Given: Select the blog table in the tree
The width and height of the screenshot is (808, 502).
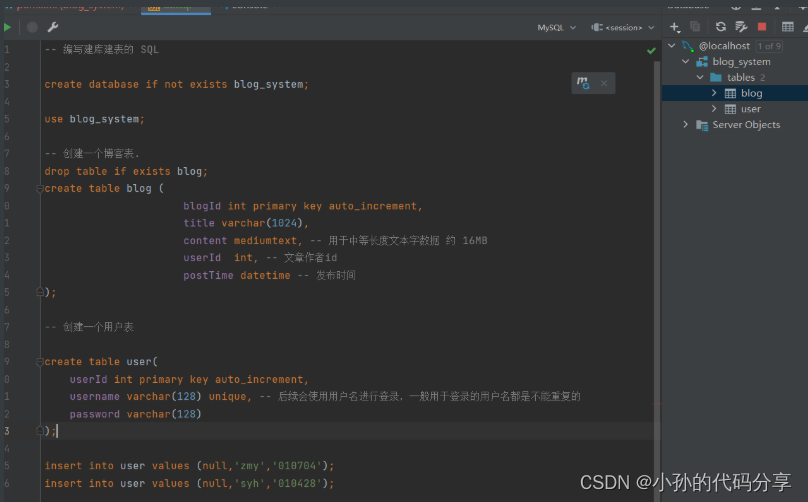Looking at the screenshot, I should 751,93.
